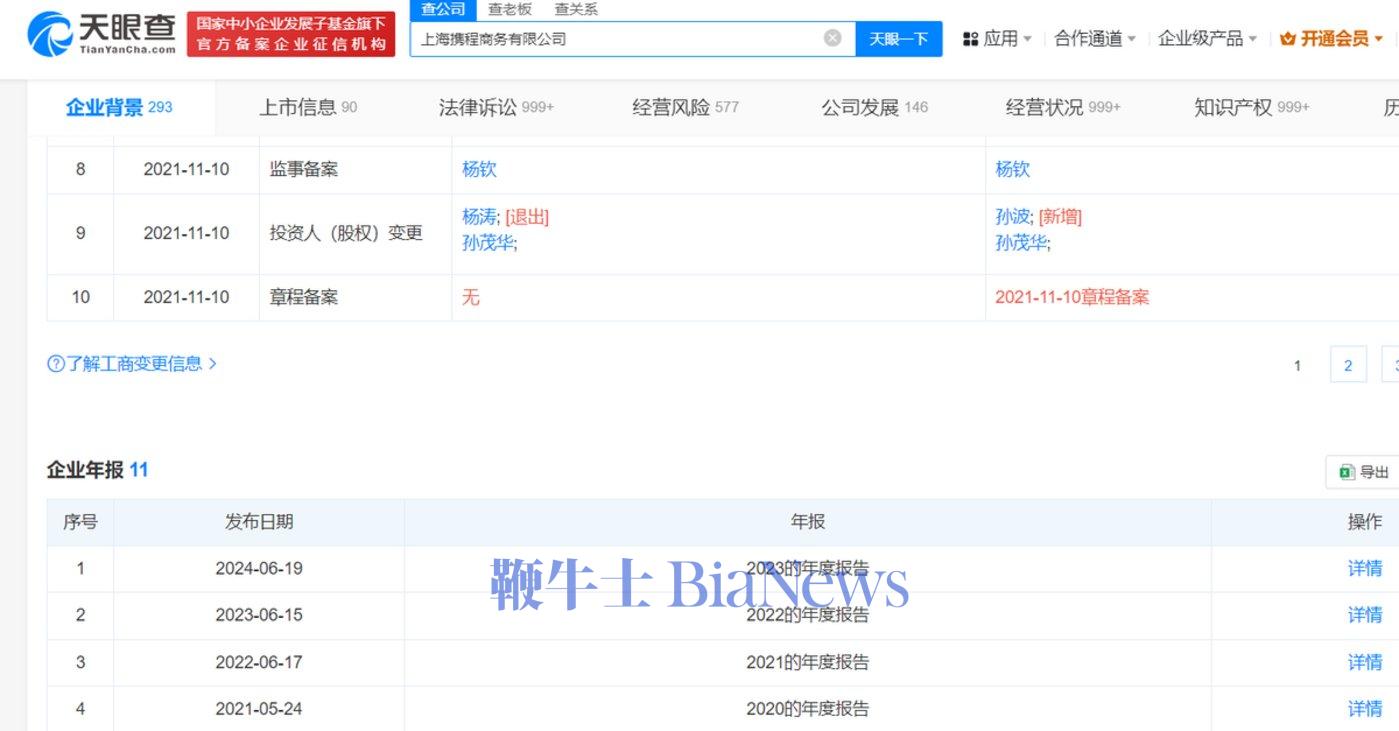Click 杨钦 in the after-change column
The width and height of the screenshot is (1399, 731).
click(x=1012, y=169)
